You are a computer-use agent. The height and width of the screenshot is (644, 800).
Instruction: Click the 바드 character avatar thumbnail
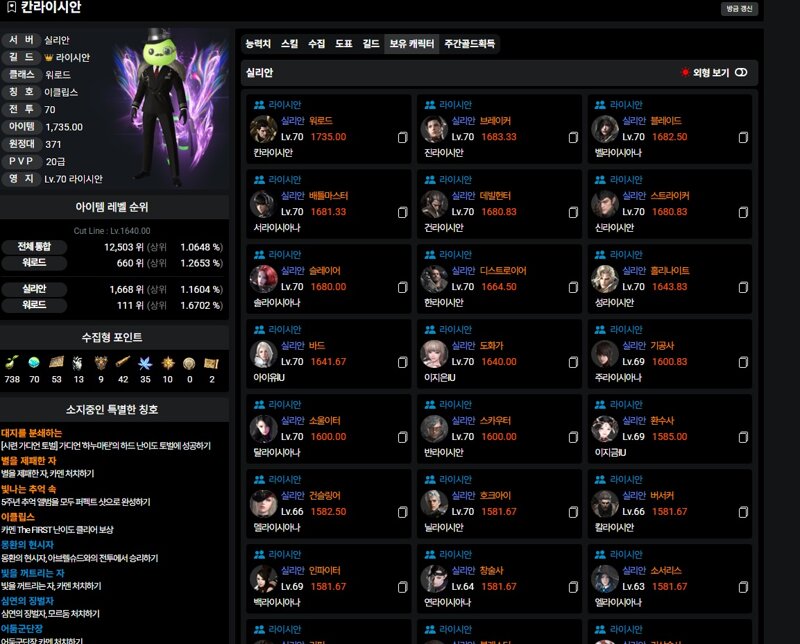pyautogui.click(x=263, y=354)
